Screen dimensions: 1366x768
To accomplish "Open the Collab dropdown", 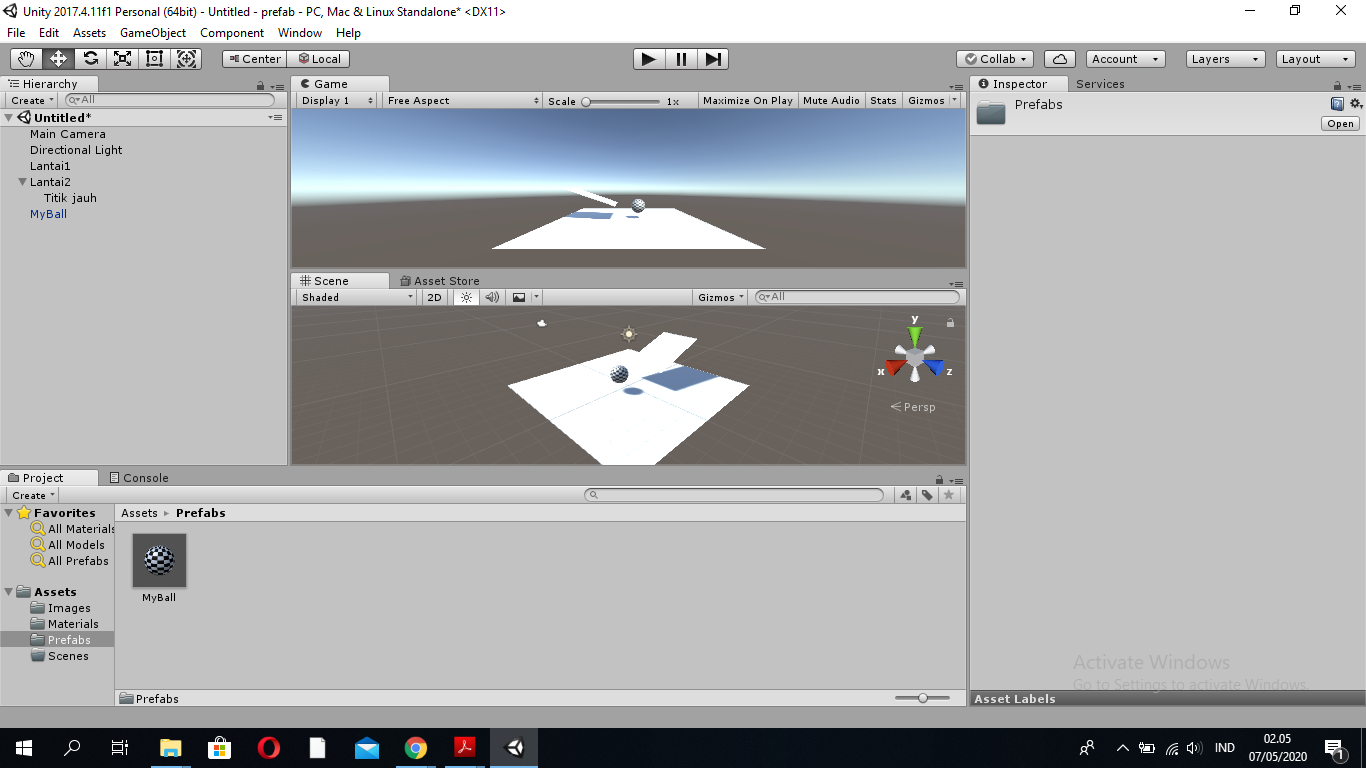I will 995,59.
